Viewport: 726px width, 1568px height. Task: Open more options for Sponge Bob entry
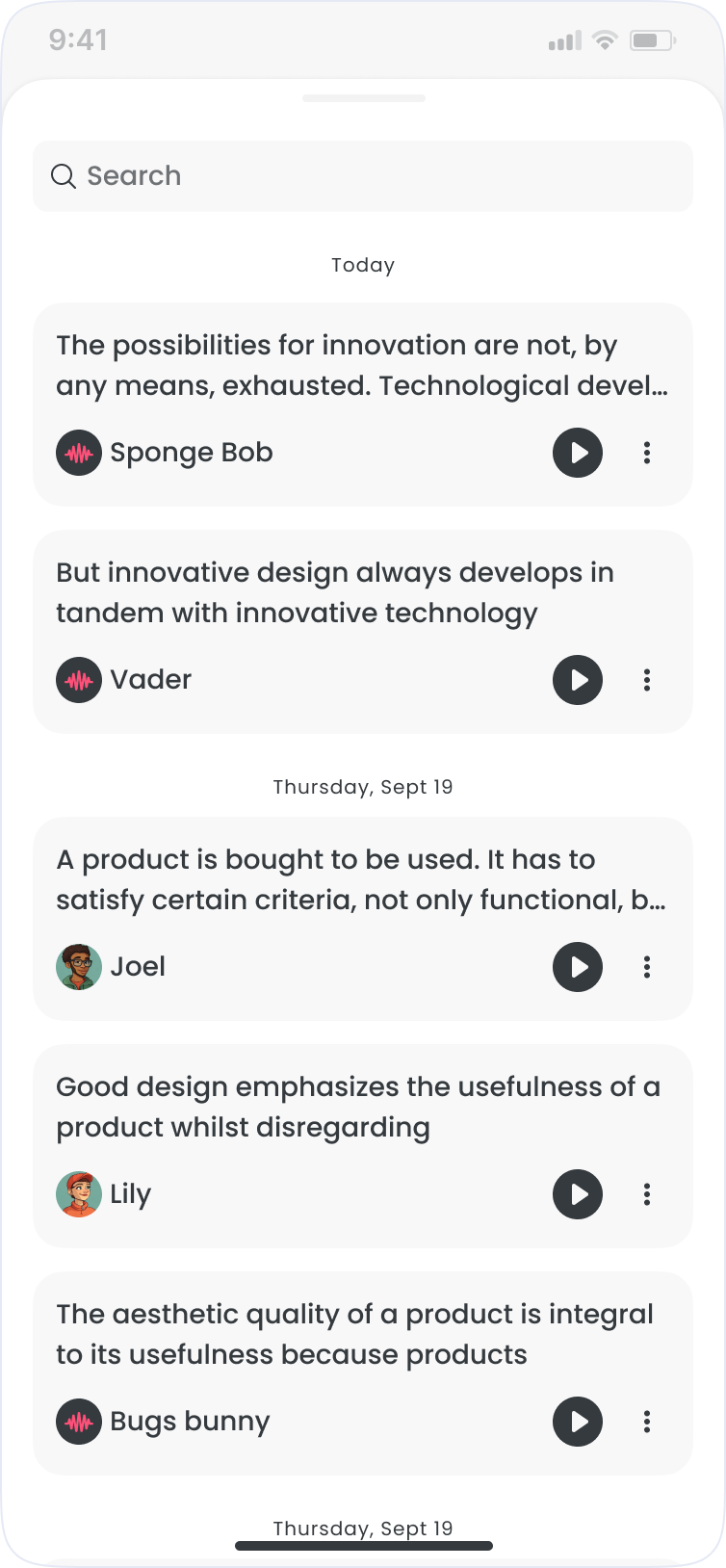tap(647, 453)
